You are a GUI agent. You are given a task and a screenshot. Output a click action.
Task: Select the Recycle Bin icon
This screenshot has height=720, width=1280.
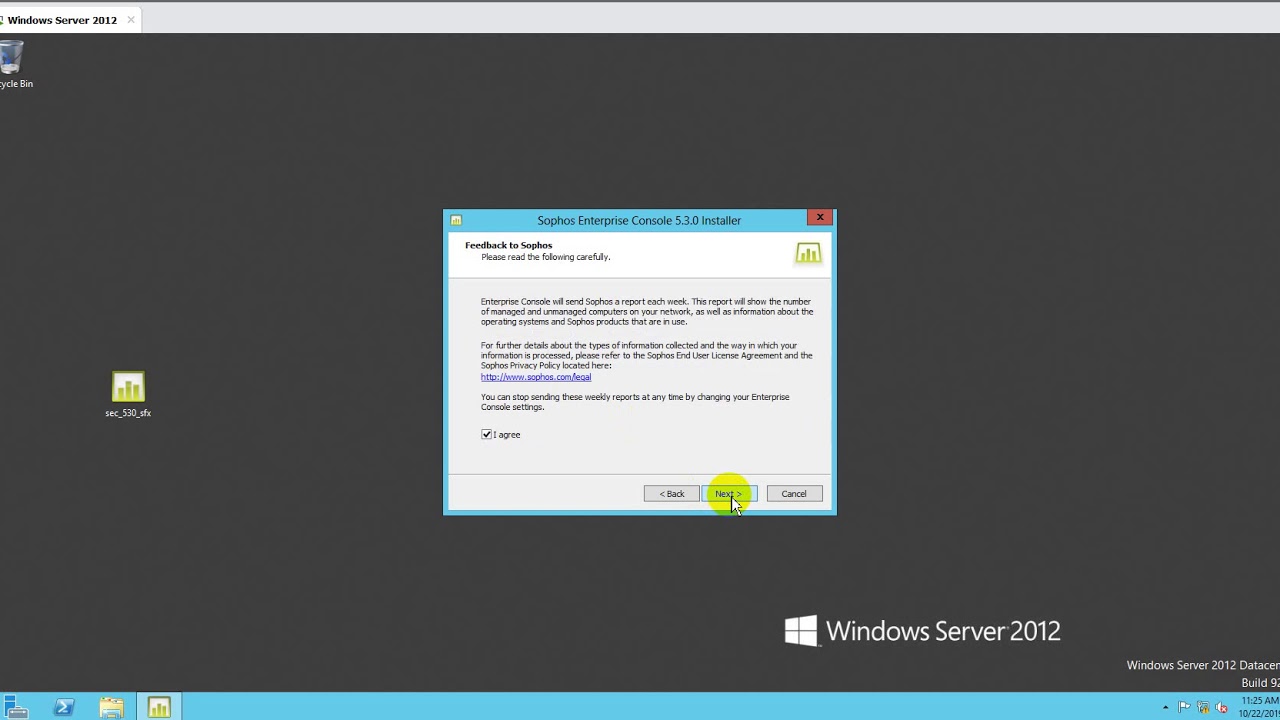14,65
